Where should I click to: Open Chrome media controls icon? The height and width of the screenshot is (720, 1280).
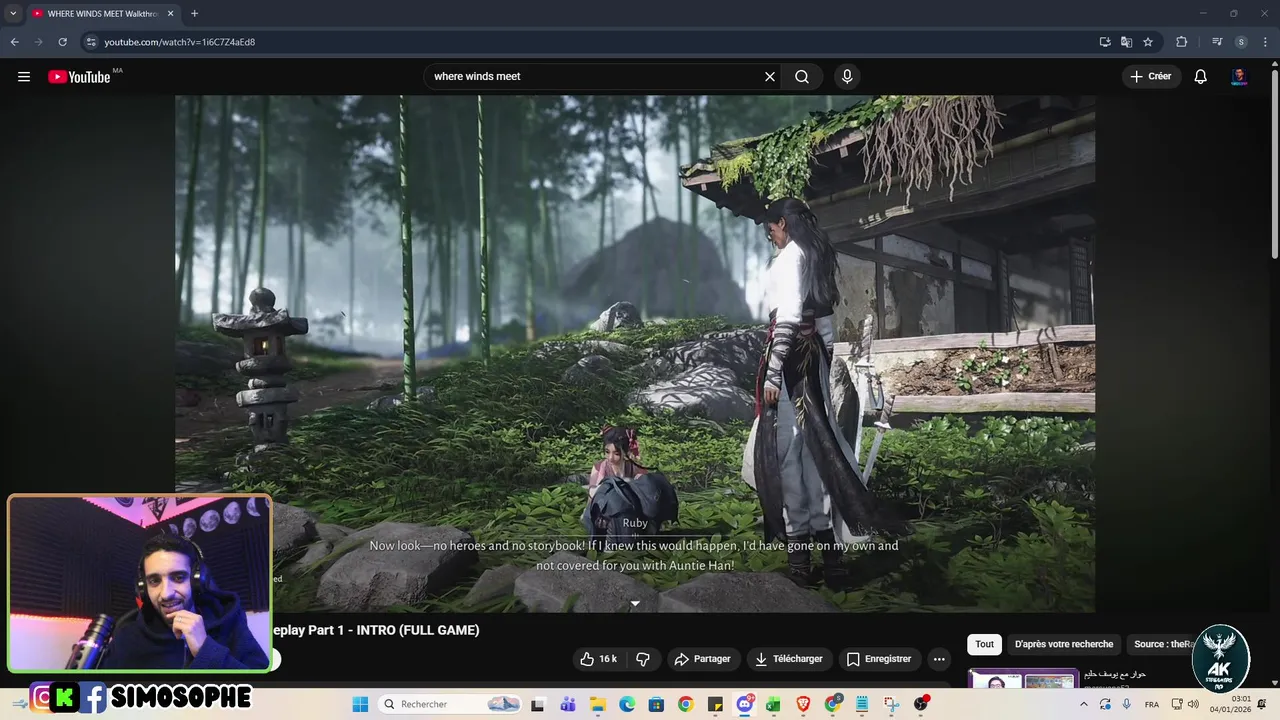(1217, 42)
